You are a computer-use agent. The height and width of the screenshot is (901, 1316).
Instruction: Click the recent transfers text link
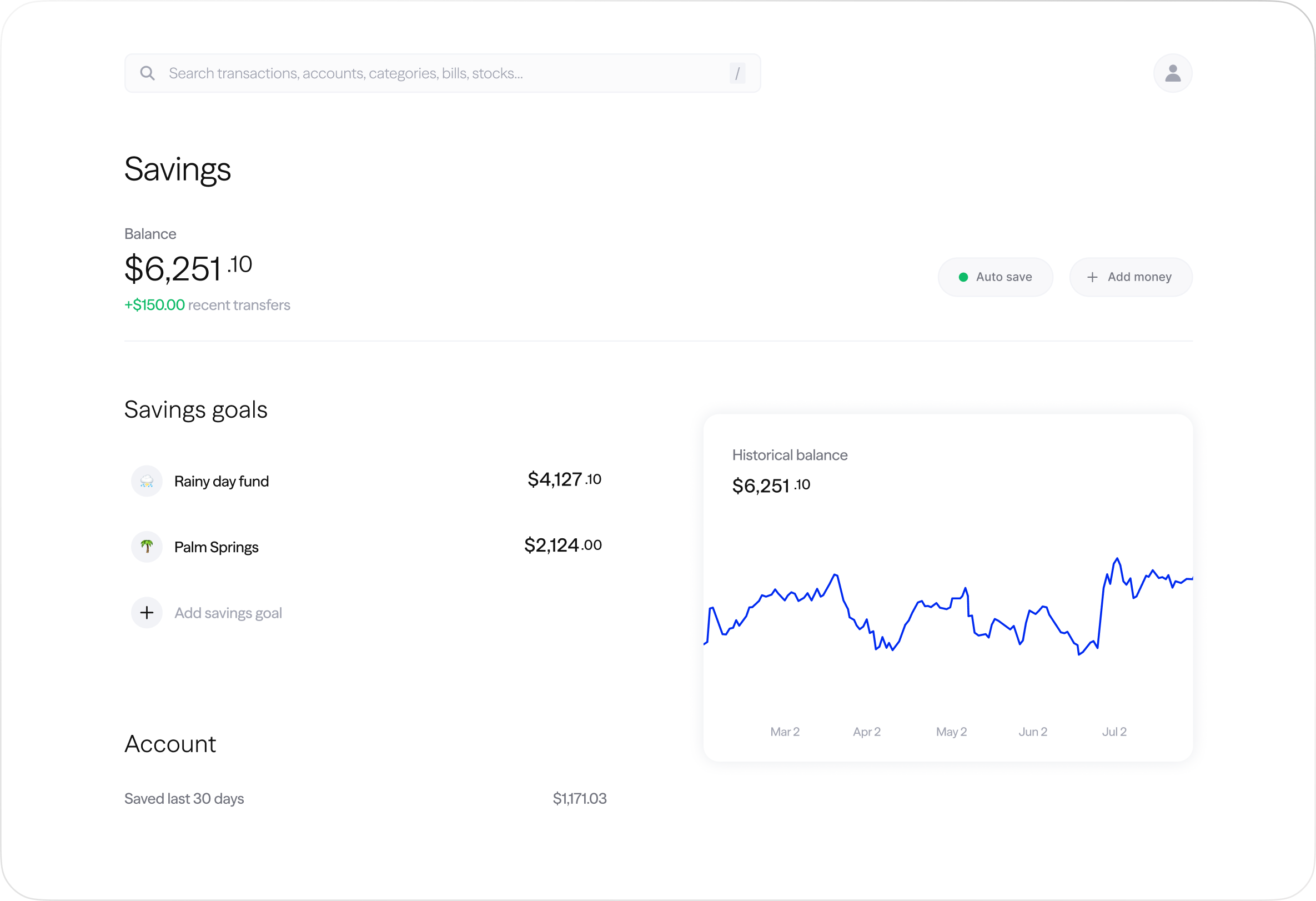tap(238, 304)
